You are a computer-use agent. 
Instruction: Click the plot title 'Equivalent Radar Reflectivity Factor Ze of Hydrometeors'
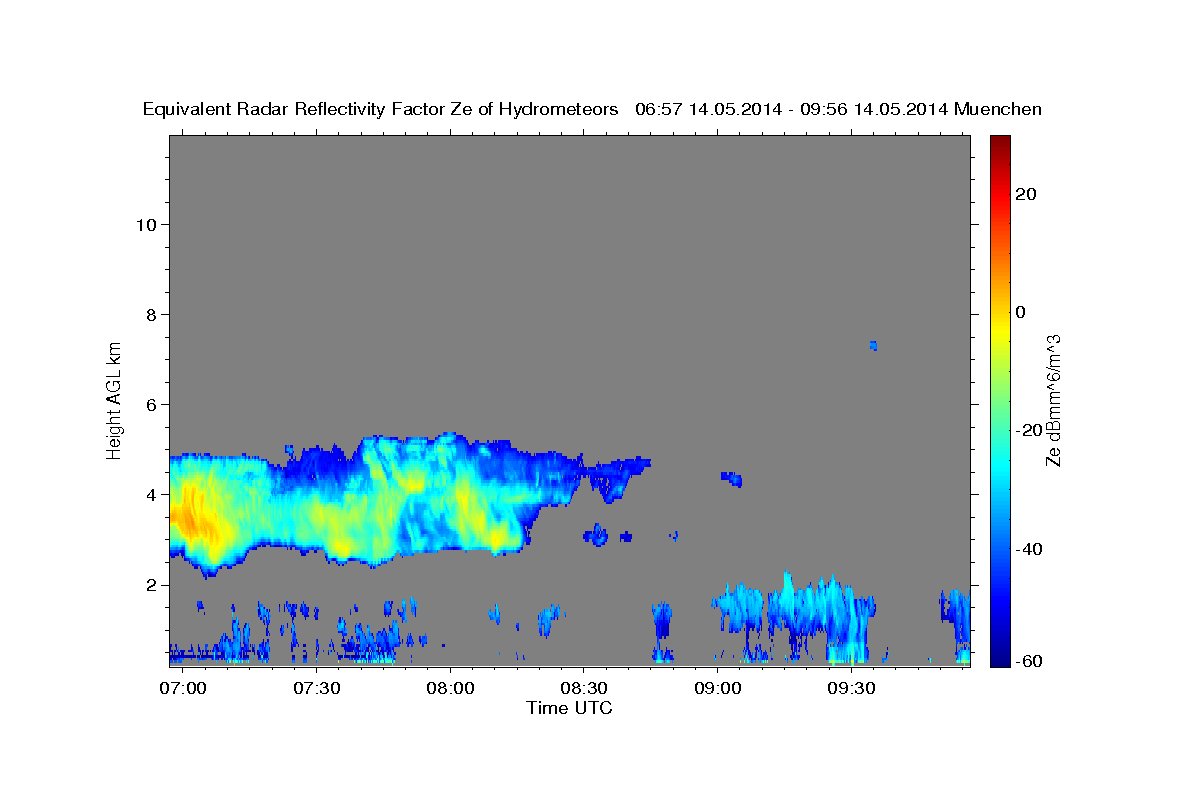tap(381, 110)
